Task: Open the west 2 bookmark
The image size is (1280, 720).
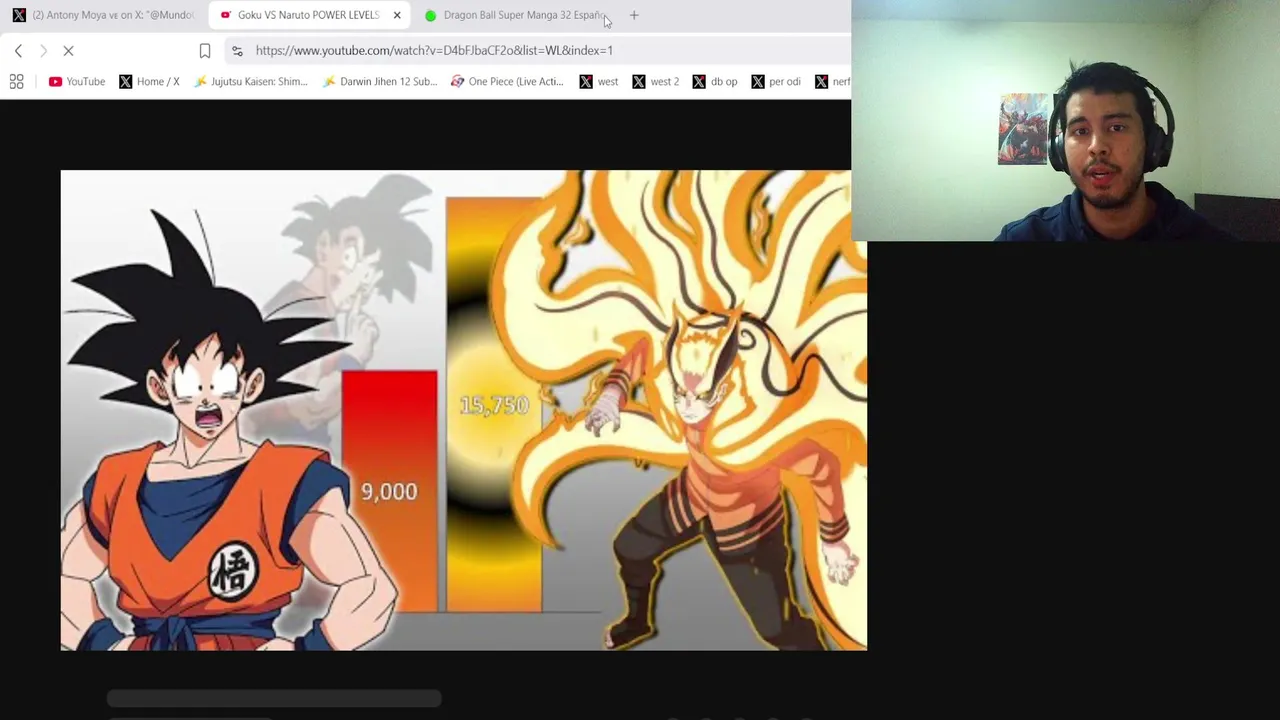Action: point(656,81)
